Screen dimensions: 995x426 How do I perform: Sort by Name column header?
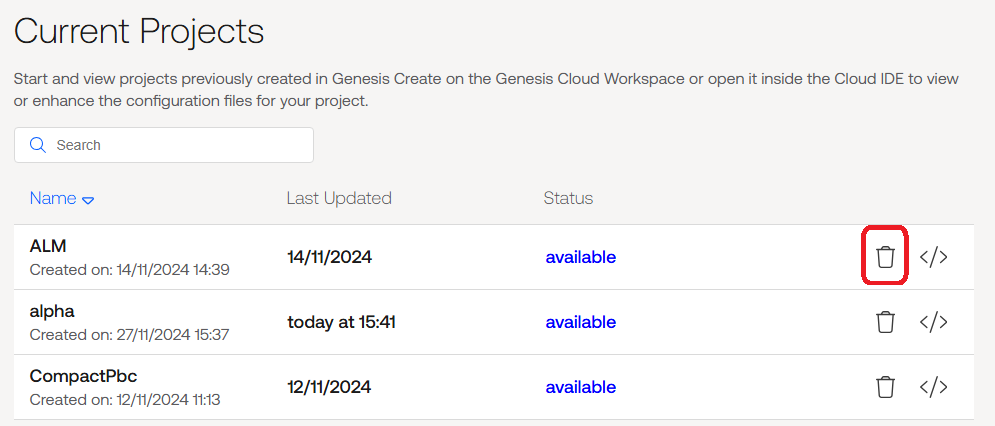[x=53, y=198]
